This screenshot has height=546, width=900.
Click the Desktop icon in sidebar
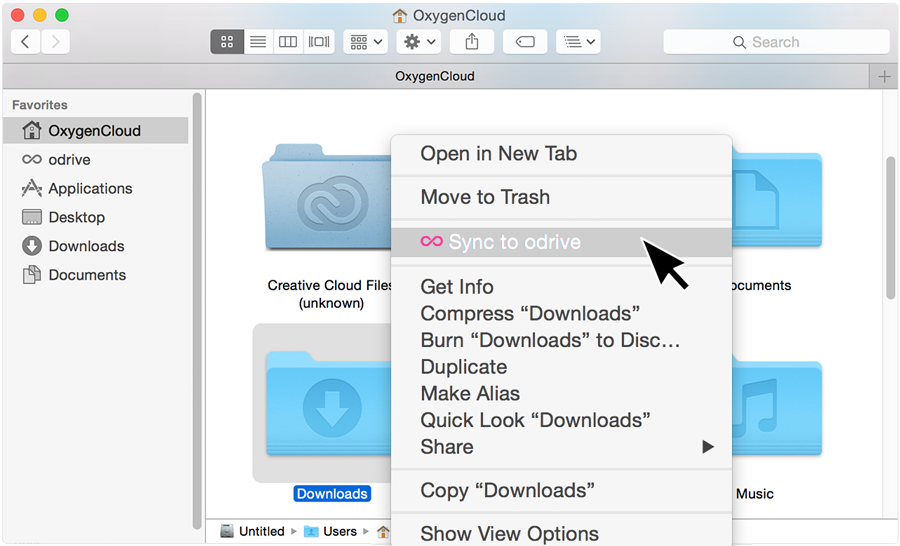[x=32, y=217]
